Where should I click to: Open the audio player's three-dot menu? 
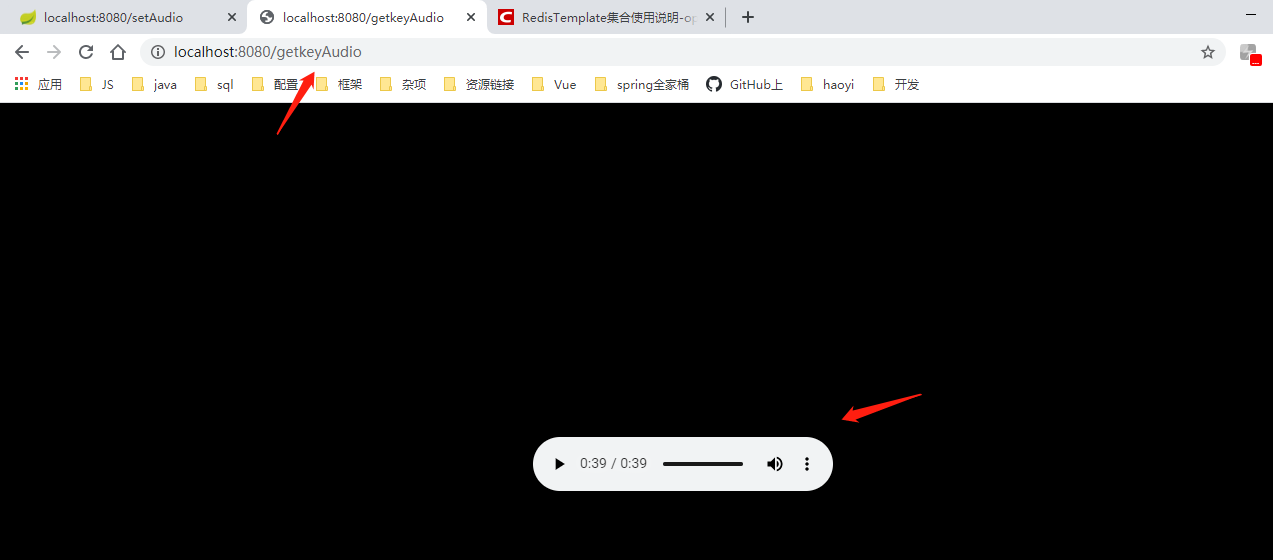807,464
